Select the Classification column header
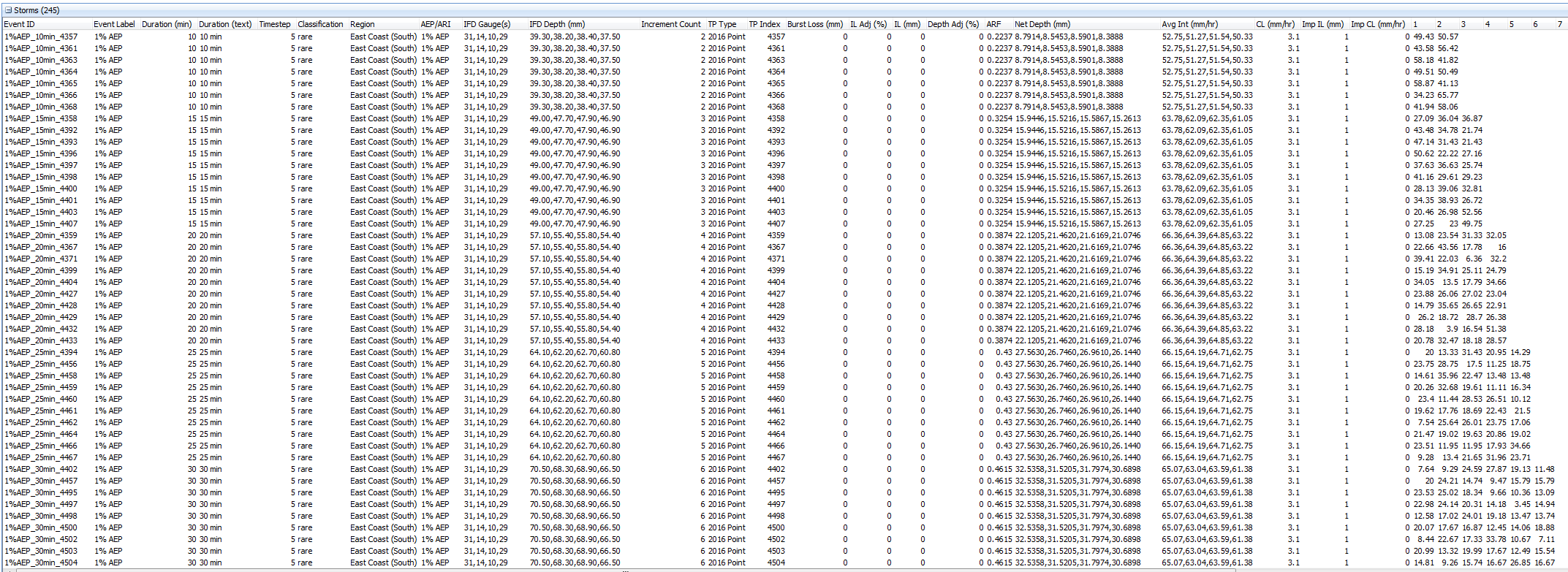 click(320, 24)
